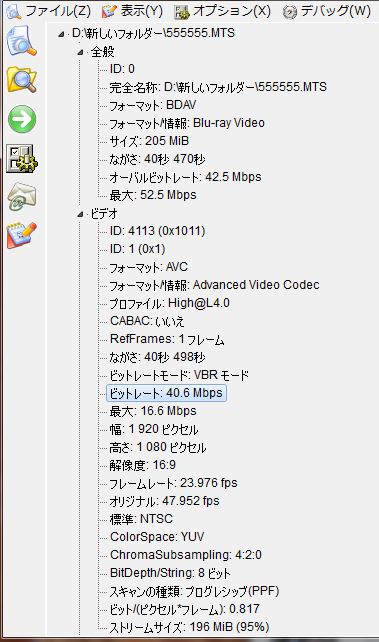This screenshot has height=642, width=379.
Task: Select the BitDepth/String: 8 ビット row
Action: pos(170,573)
